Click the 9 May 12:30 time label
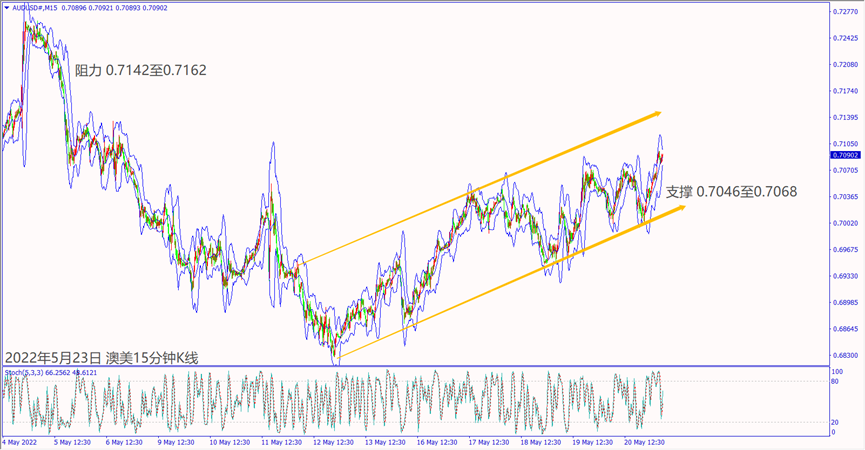The image size is (865, 450). pos(176,441)
